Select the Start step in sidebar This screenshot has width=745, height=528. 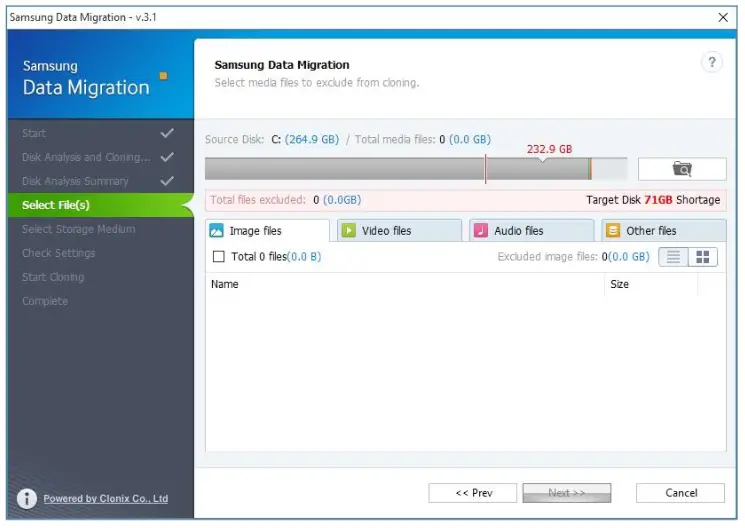point(34,133)
